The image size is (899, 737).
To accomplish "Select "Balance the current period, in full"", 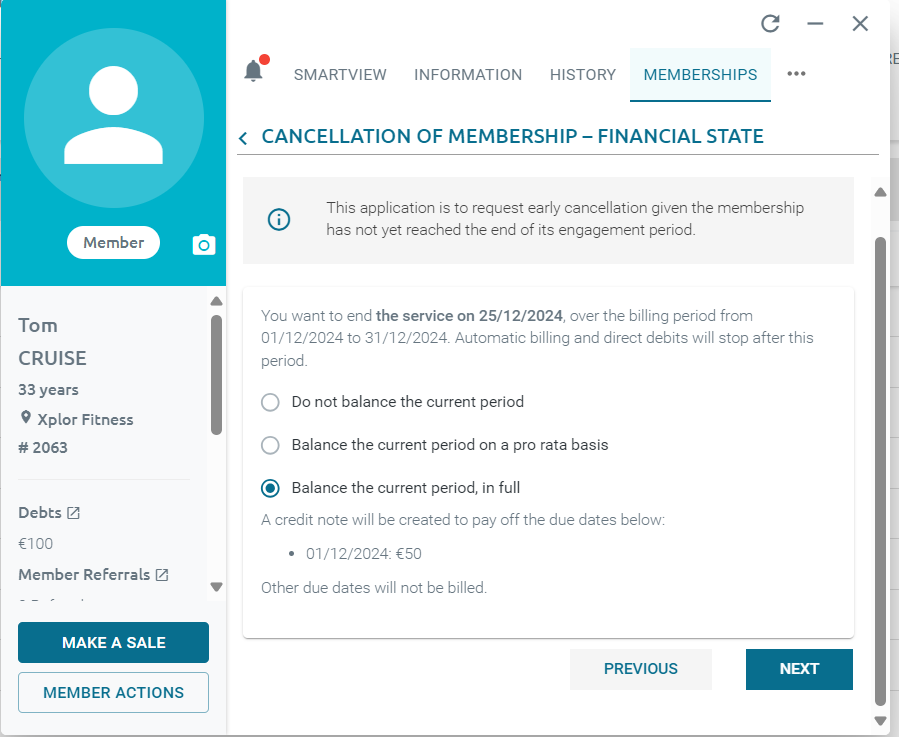I will pos(270,489).
